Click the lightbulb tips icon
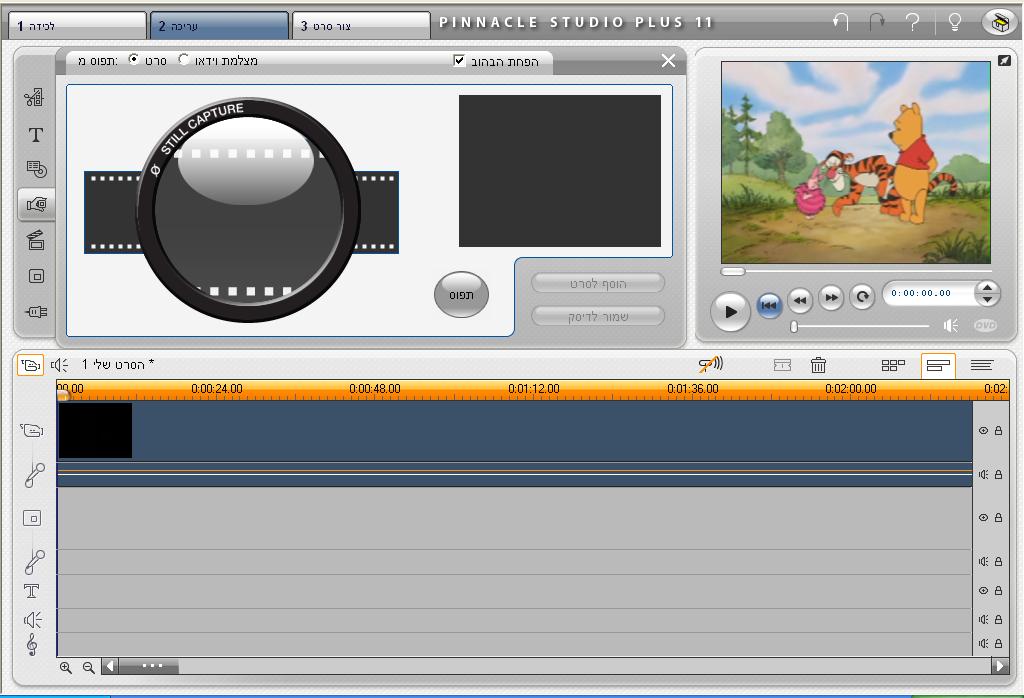Screen dimensions: 1024x698 (954, 23)
